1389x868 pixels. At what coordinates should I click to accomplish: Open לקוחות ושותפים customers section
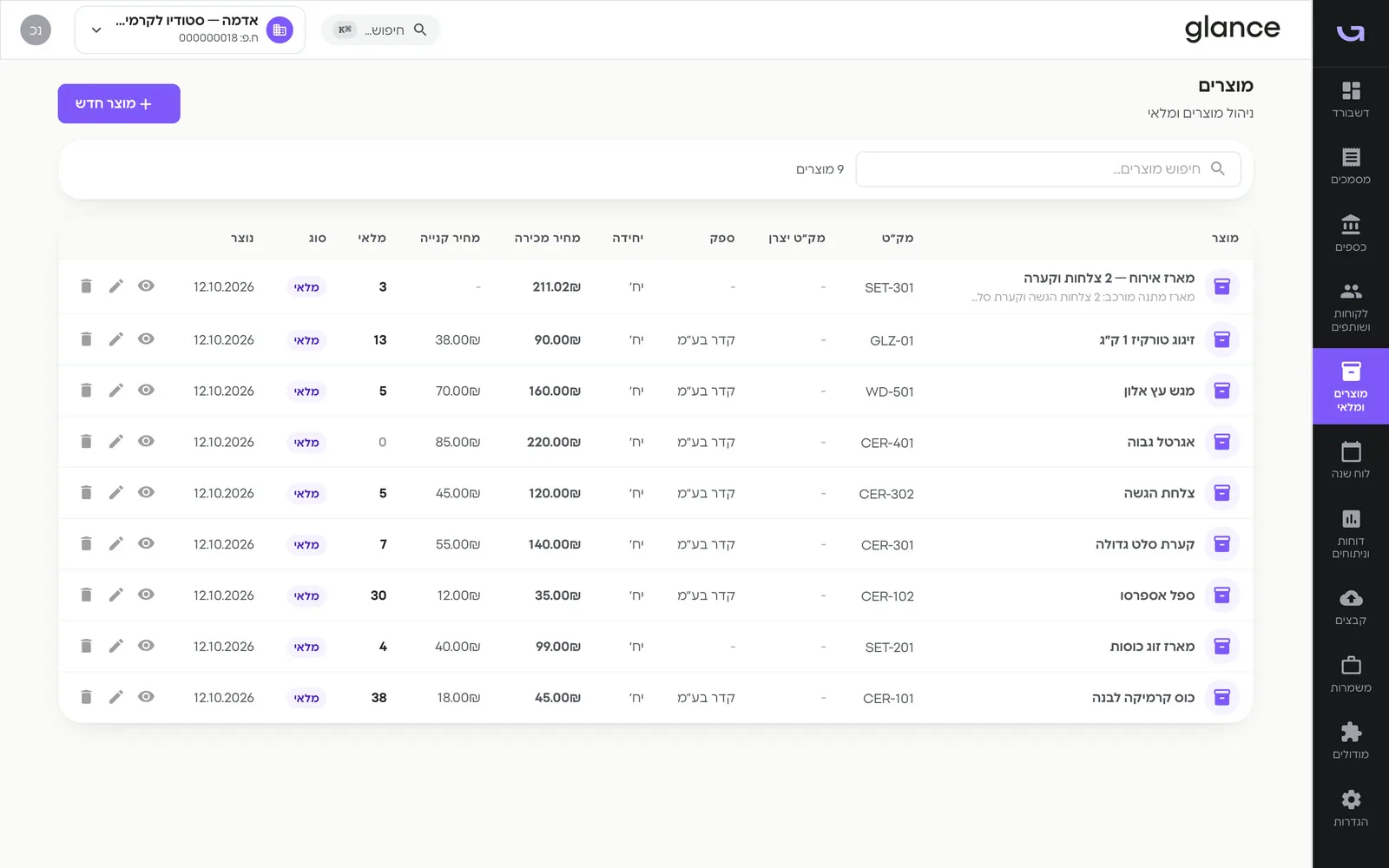pos(1351,307)
